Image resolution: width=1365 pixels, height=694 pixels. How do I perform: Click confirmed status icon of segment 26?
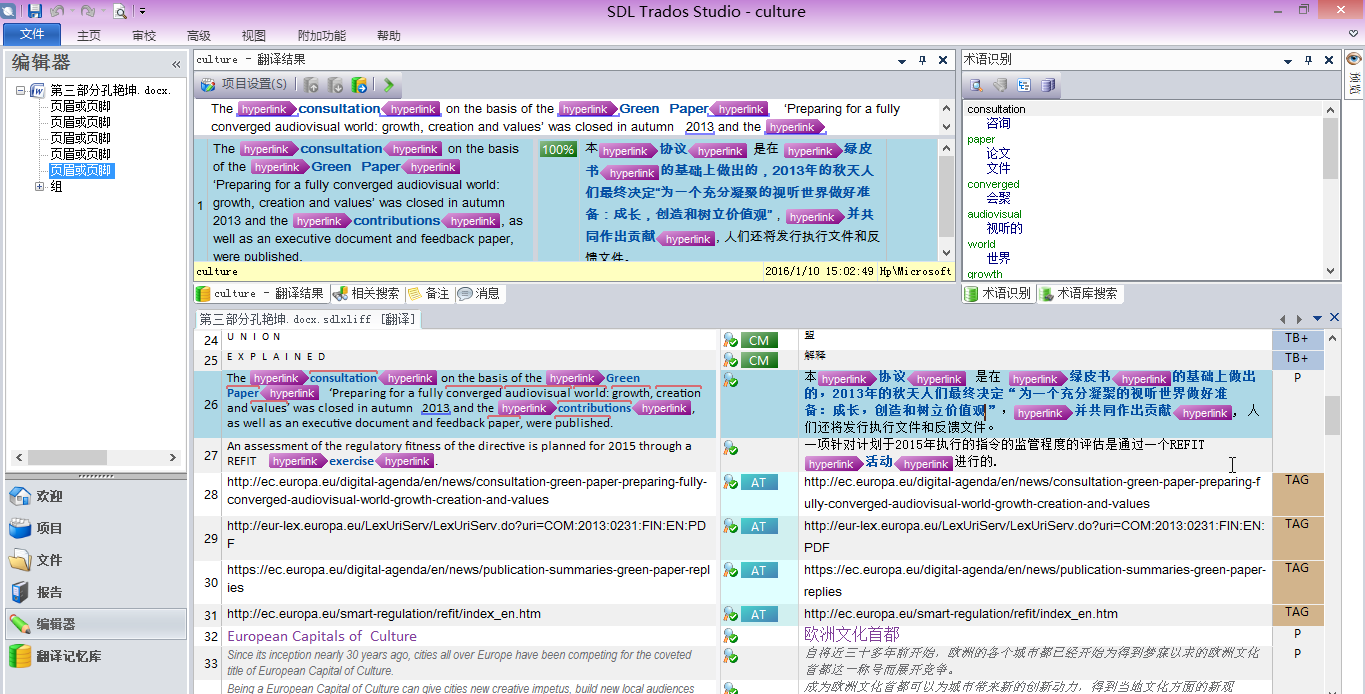(731, 381)
